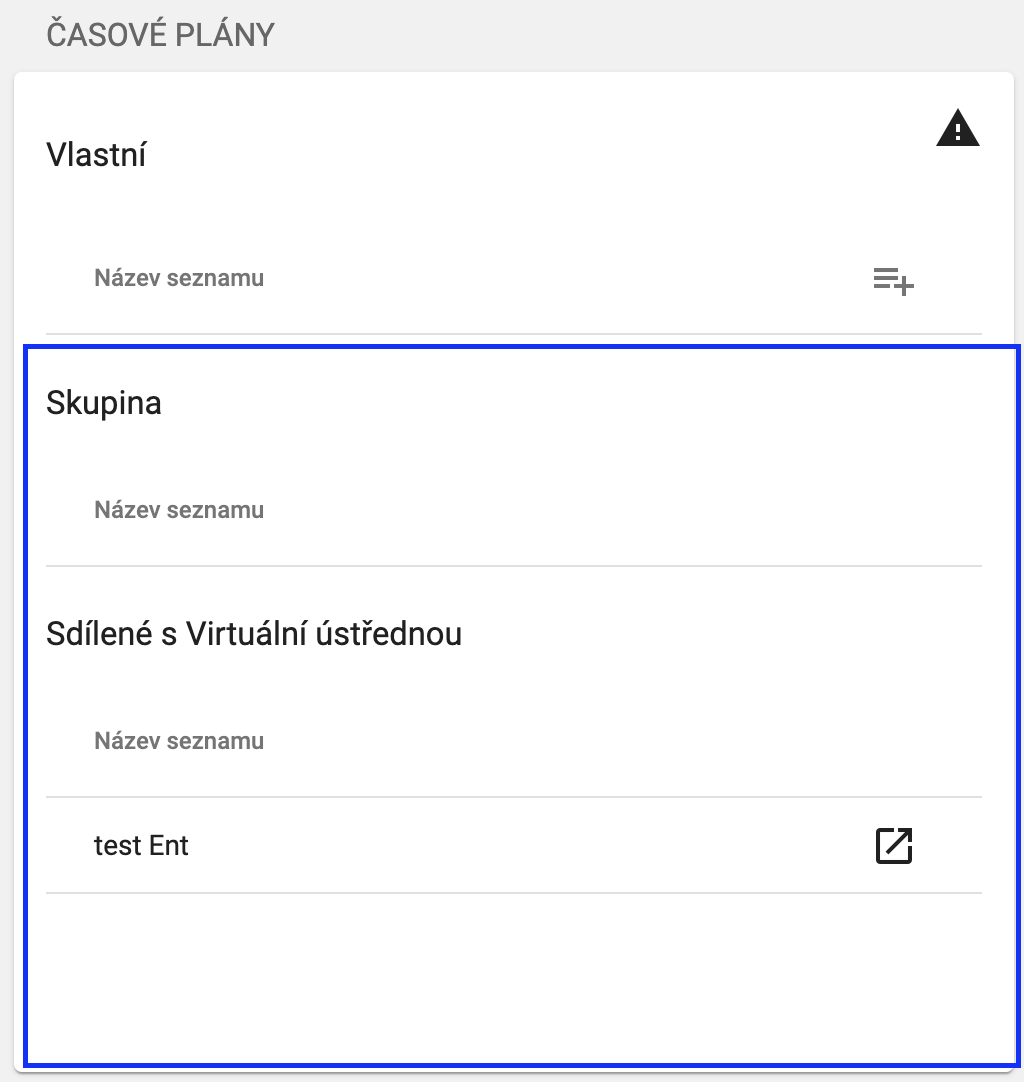Viewport: 1024px width, 1082px height.
Task: Click the "Vlastní" section heading
Action: pos(96,156)
